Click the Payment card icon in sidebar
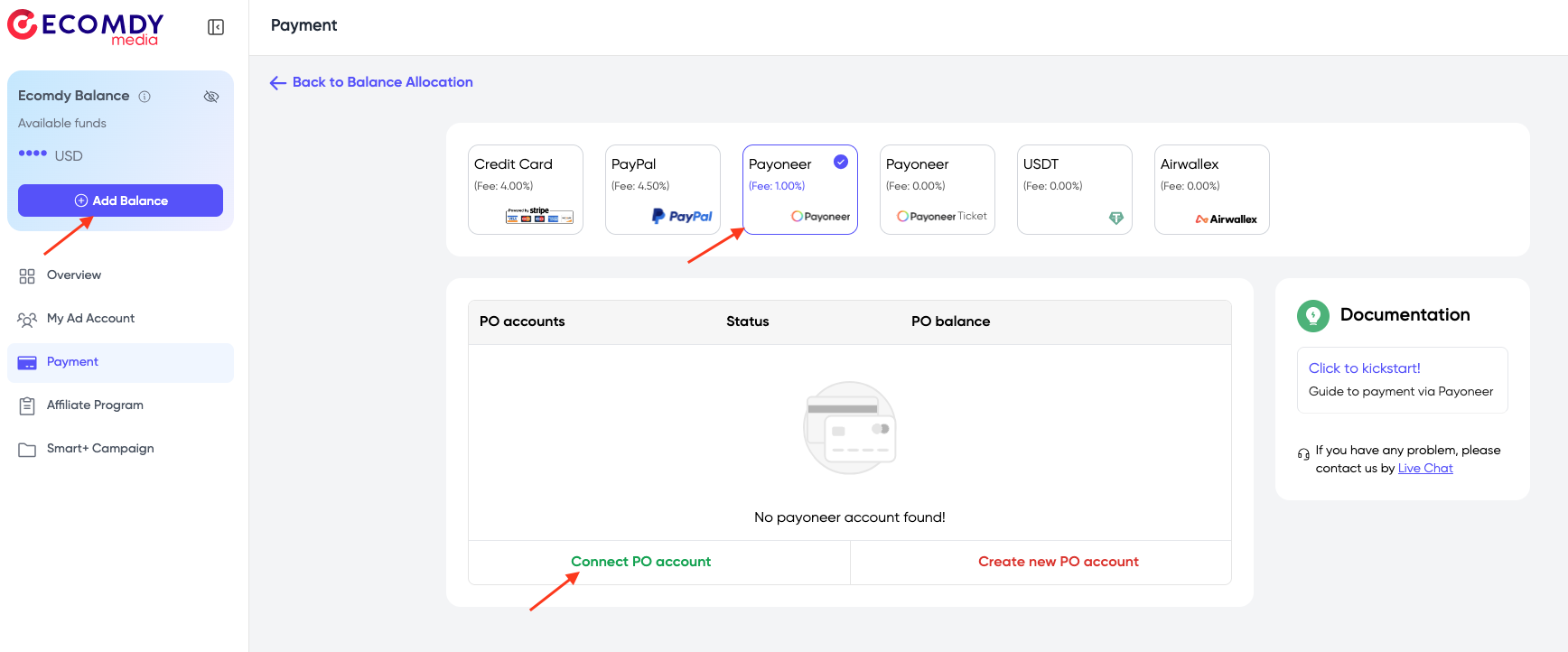1568x652 pixels. 27,363
